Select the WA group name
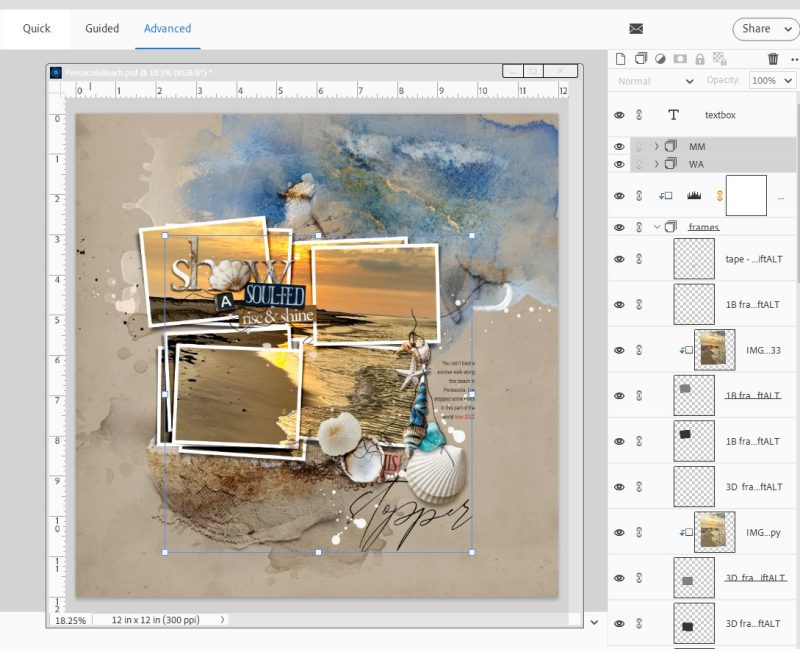The height and width of the screenshot is (649, 800). tap(696, 164)
